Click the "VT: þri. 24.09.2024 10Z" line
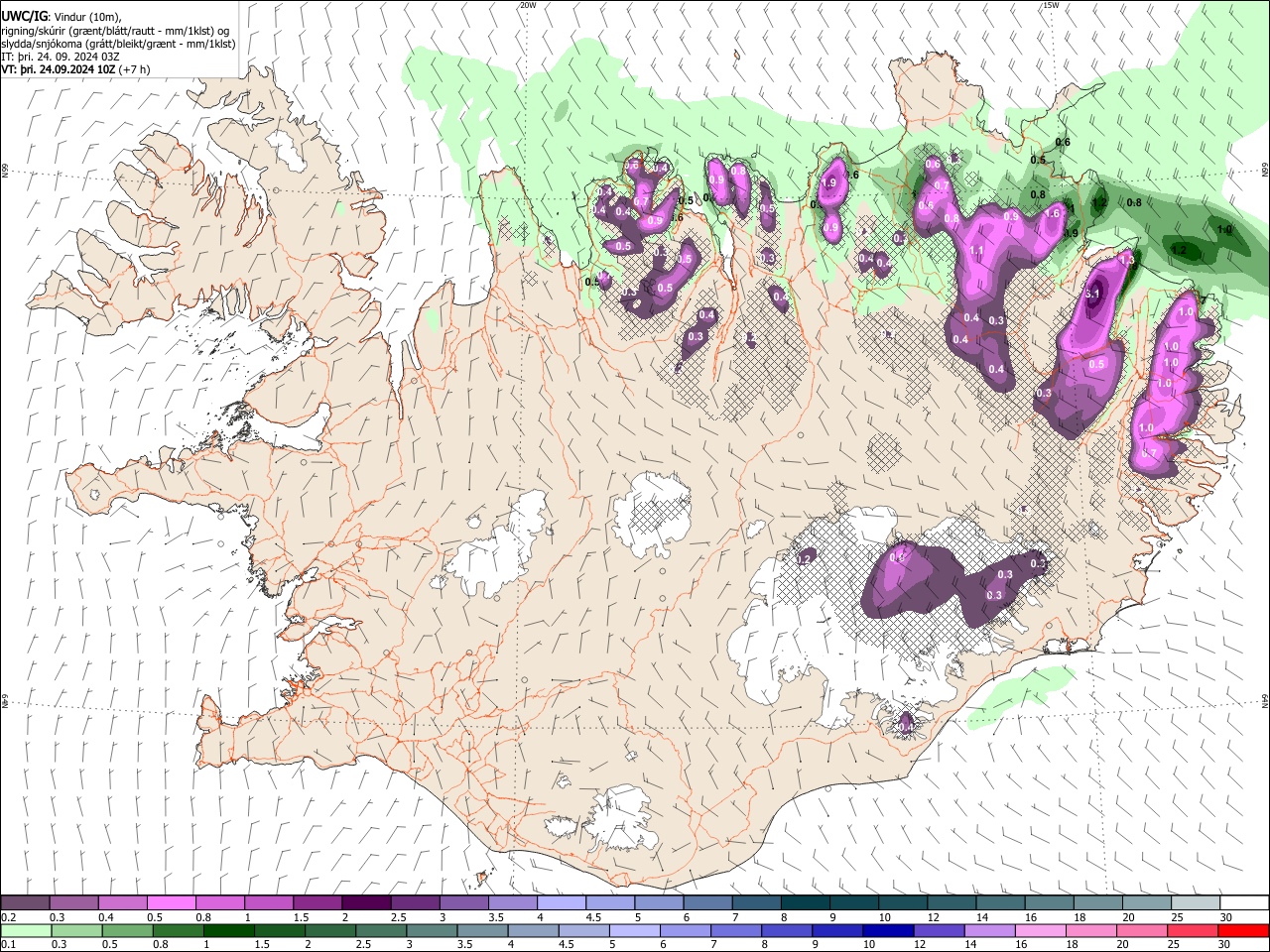 pos(58,69)
